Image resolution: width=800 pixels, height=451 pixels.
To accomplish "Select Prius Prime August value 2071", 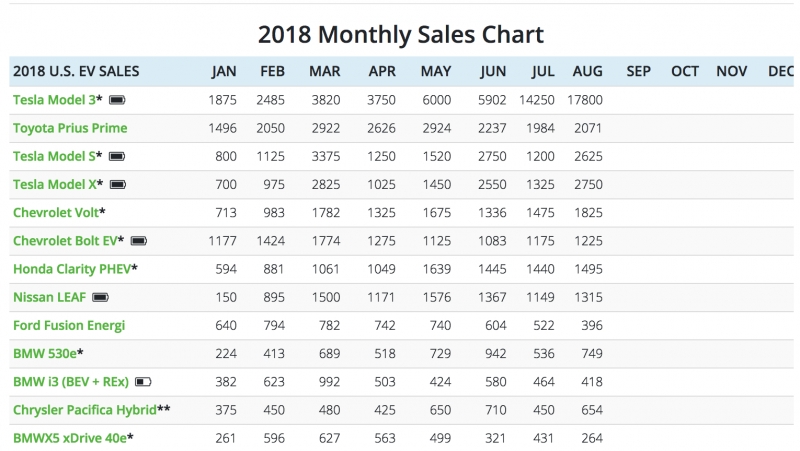I will 588,129.
